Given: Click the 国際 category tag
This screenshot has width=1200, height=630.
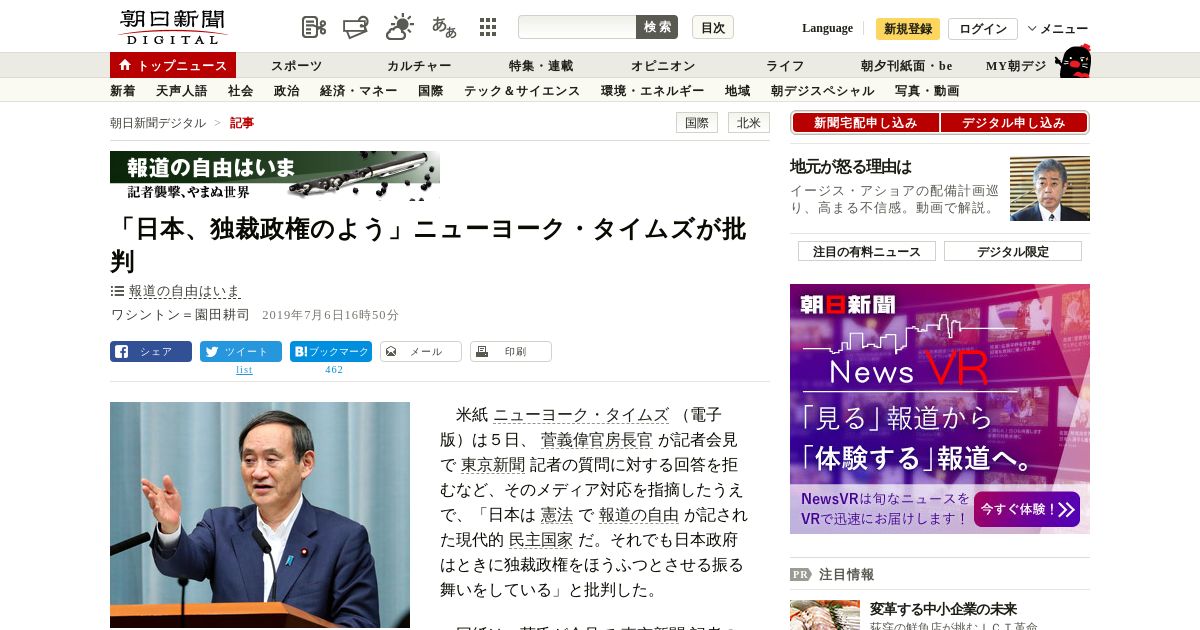Looking at the screenshot, I should coord(697,123).
